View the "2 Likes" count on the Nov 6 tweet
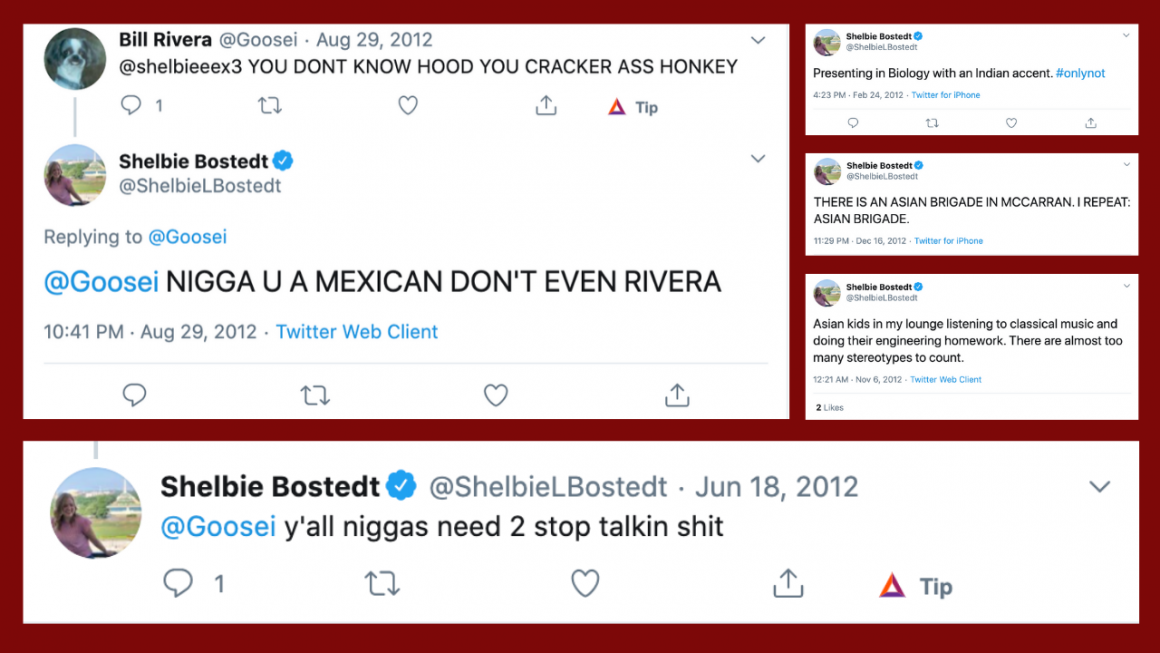Viewport: 1160px width, 653px height. 830,408
